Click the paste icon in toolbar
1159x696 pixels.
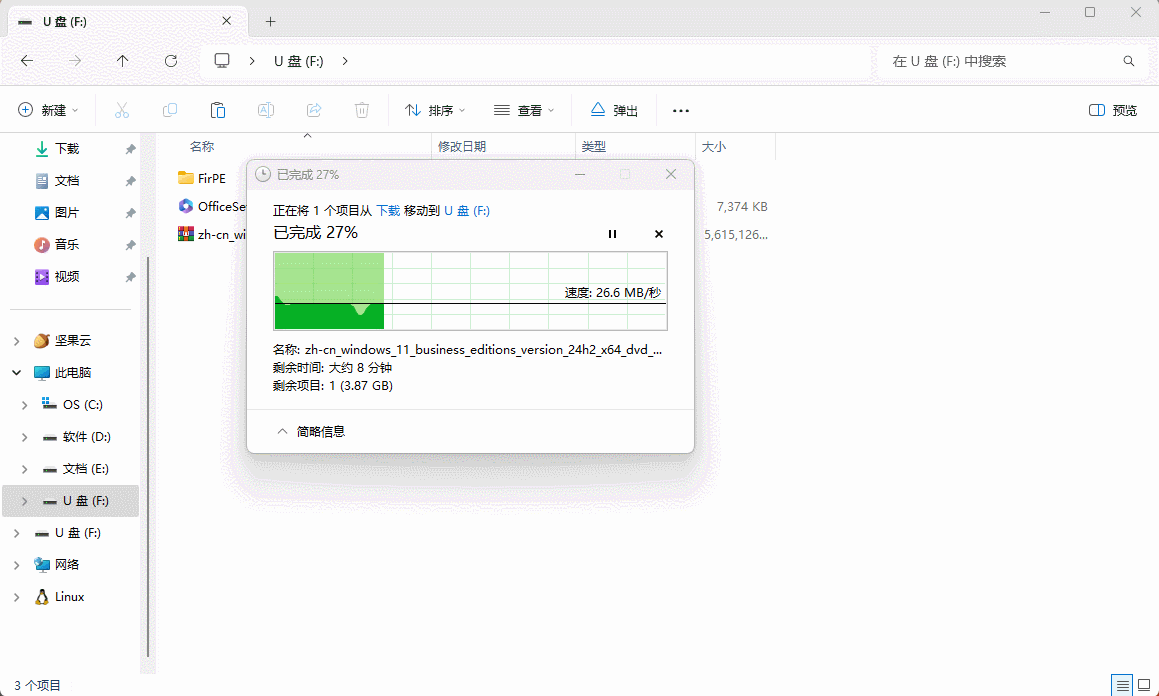217,110
